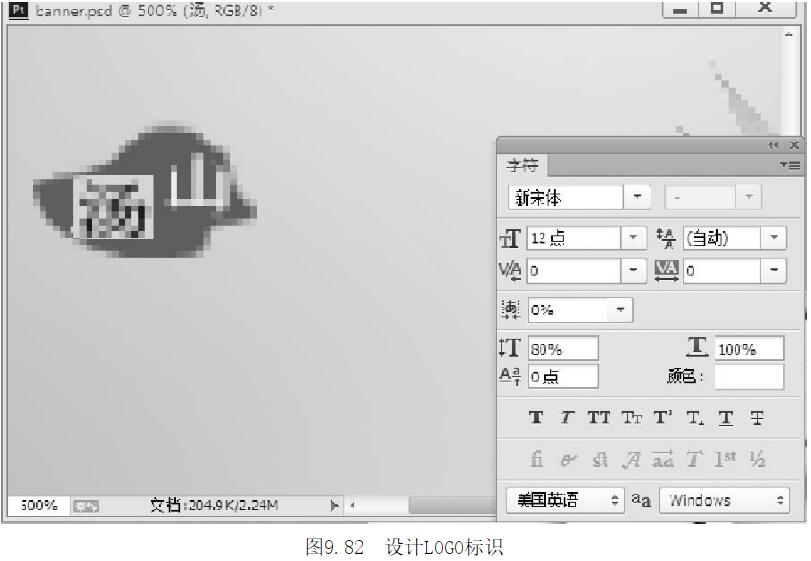Click the anti-aliasing aa icon
Image resolution: width=811 pixels, height=561 pixels.
[x=641, y=500]
